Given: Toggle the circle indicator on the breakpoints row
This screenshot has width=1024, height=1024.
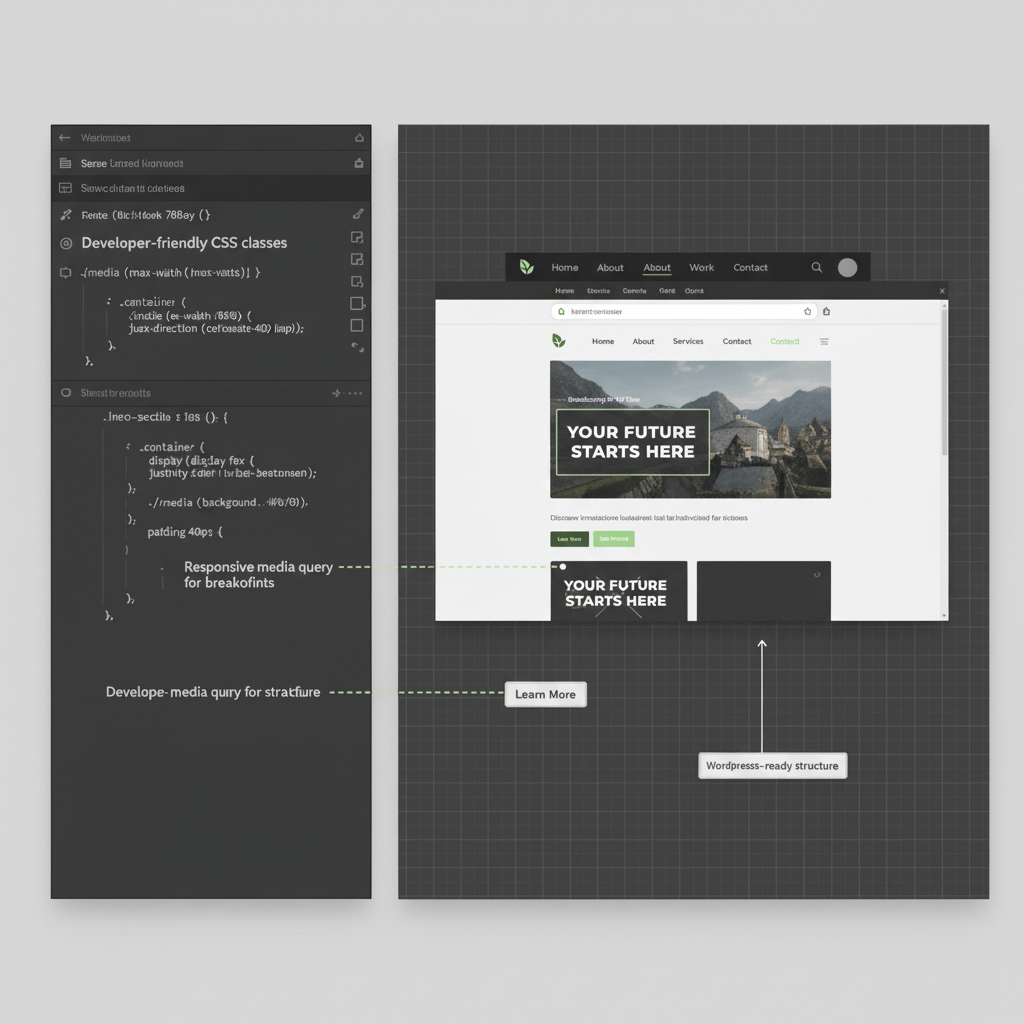Looking at the screenshot, I should point(66,392).
